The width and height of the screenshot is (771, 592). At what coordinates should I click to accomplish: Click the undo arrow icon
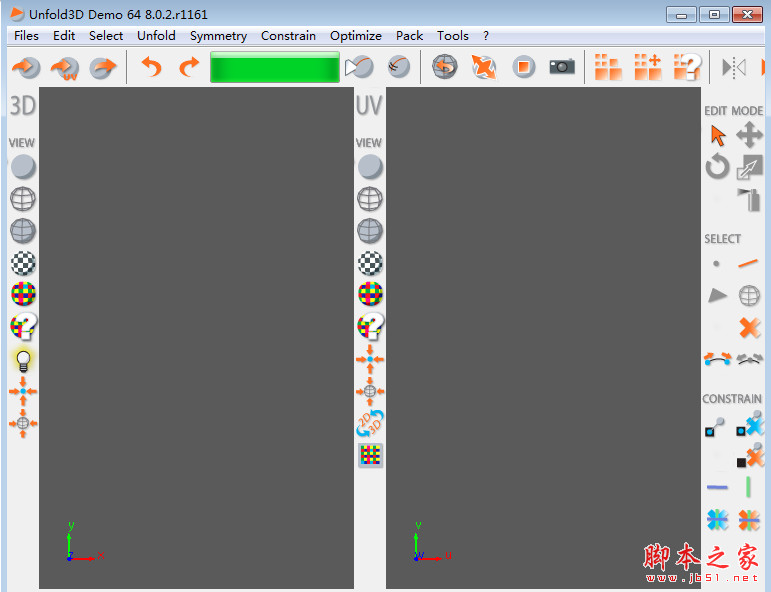click(x=151, y=67)
